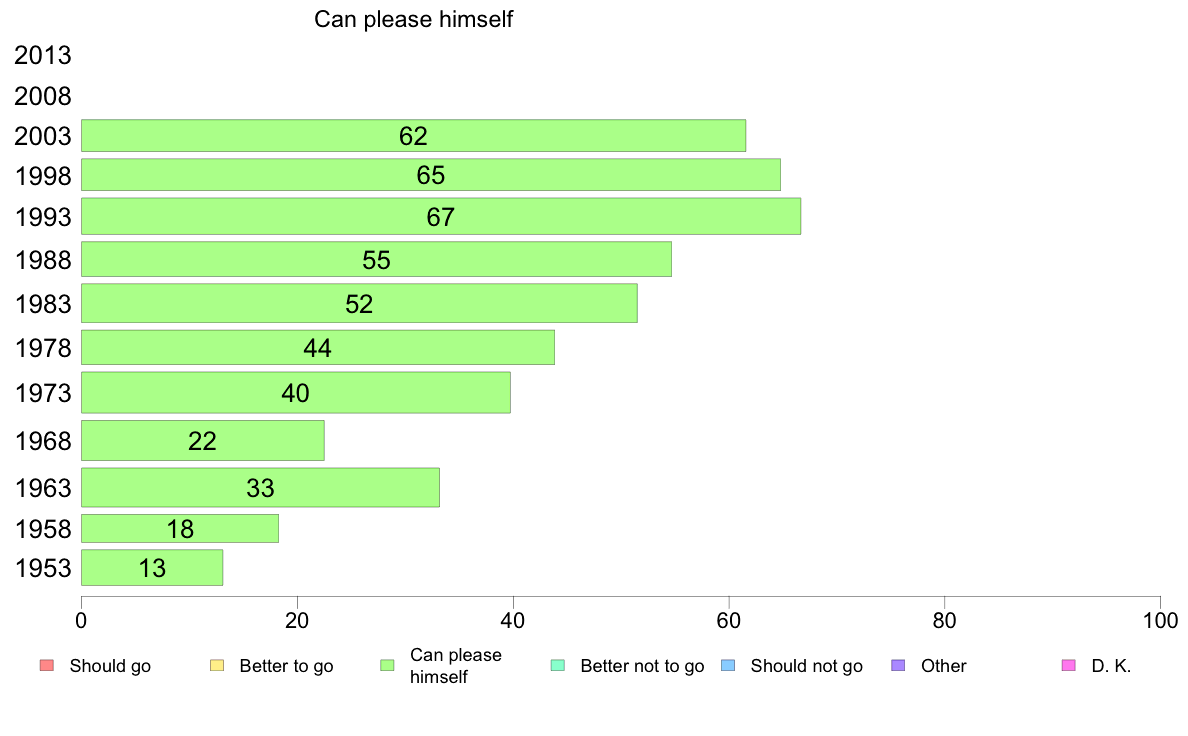This screenshot has width=1188, height=736.
Task: Click the 1958 bar showing 18
Action: coord(180,529)
